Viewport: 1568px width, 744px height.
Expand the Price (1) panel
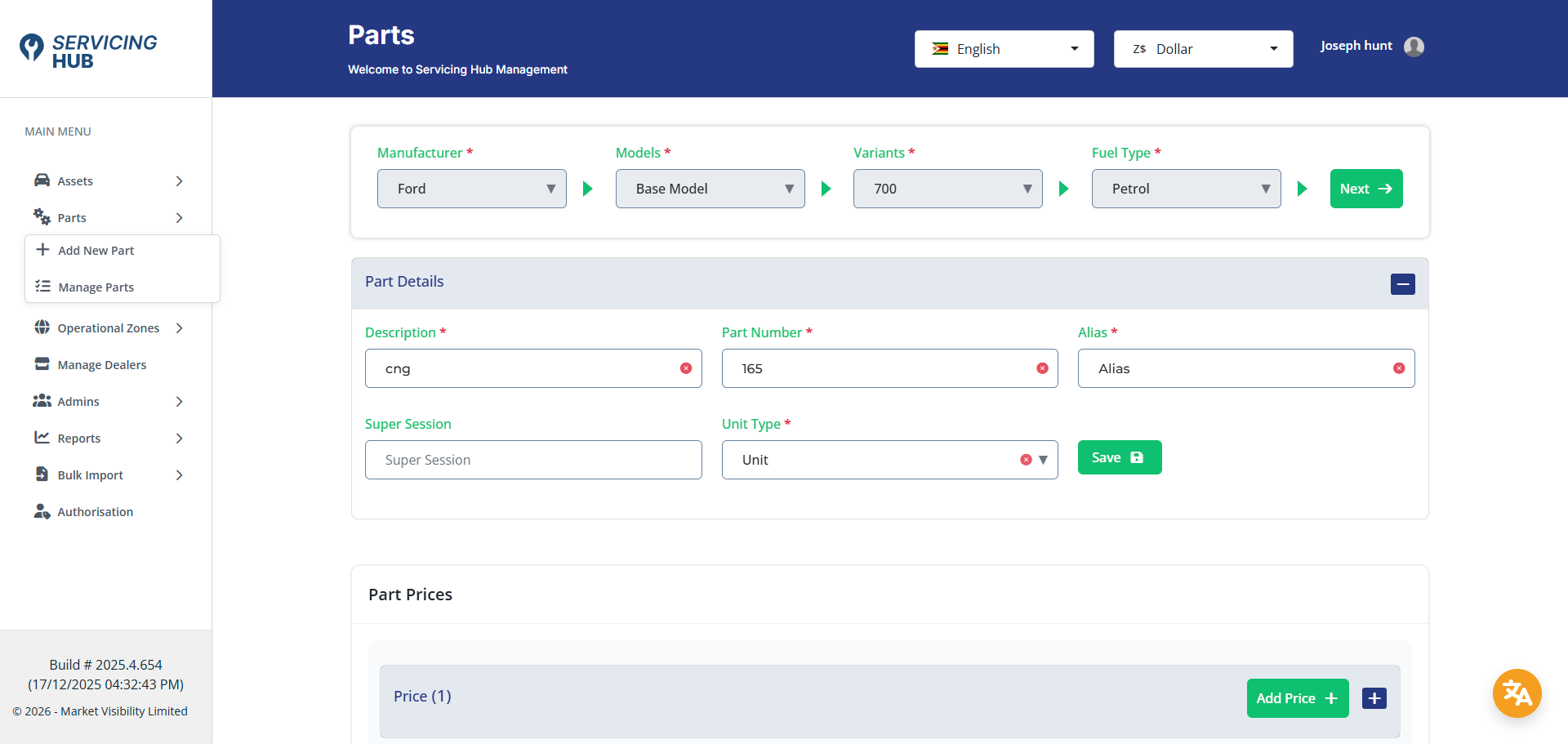tap(1374, 698)
